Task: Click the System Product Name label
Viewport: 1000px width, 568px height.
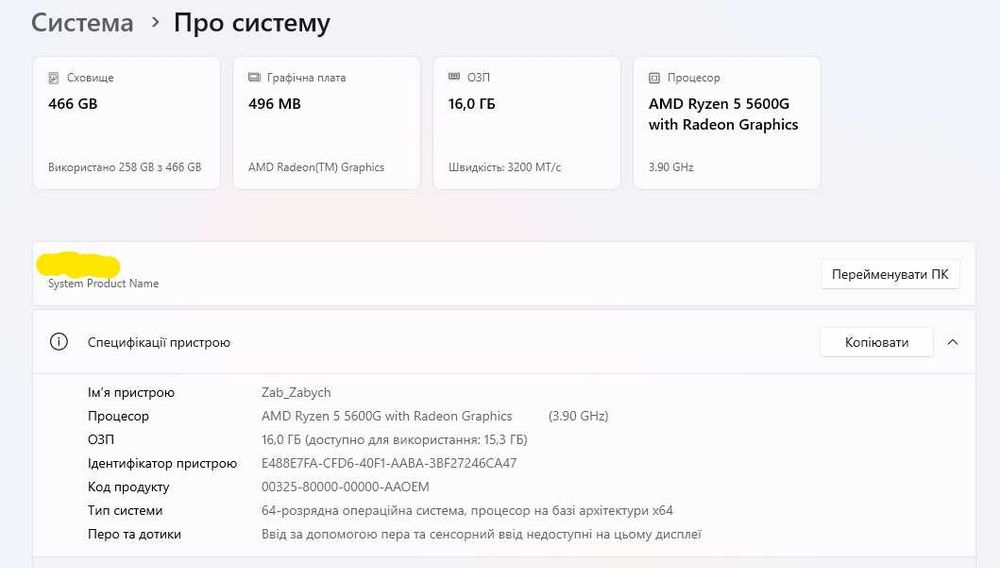Action: 103,283
